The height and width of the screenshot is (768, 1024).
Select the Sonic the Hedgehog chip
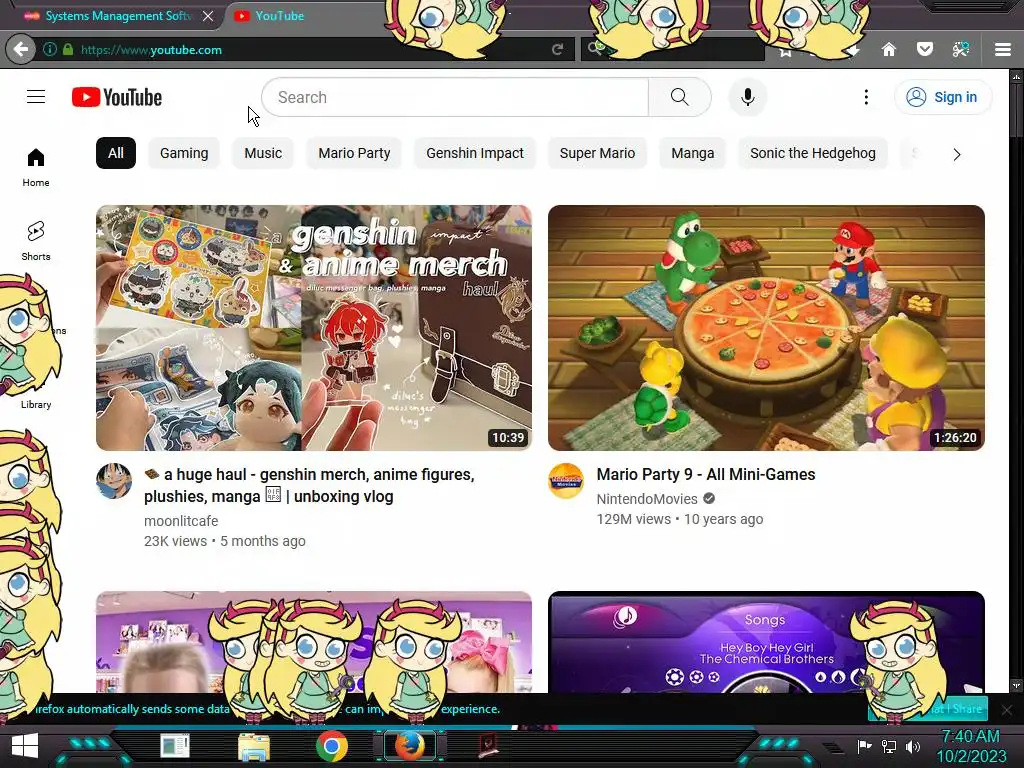(x=812, y=153)
